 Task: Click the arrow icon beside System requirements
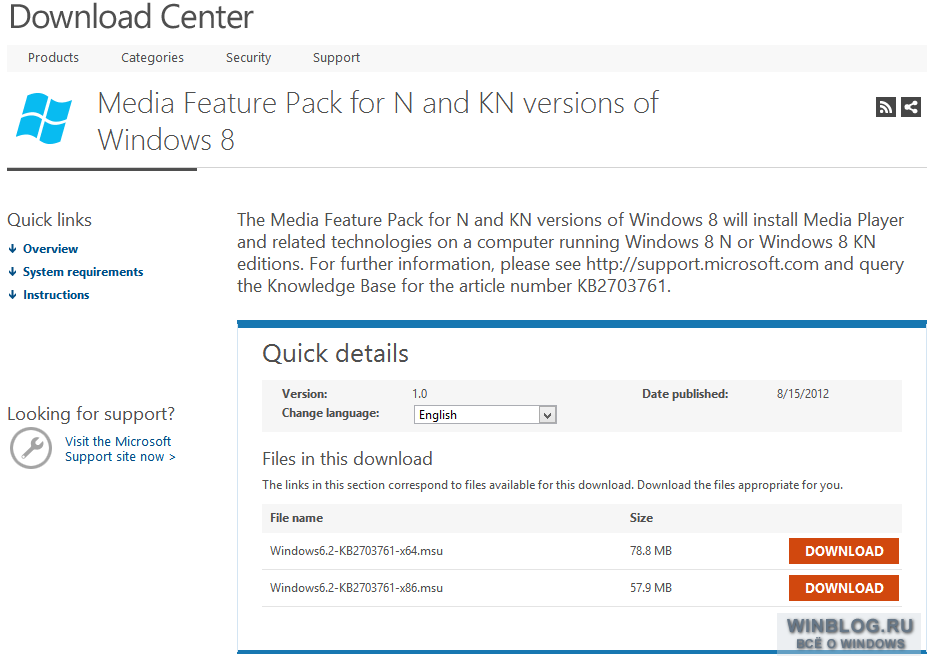point(12,271)
